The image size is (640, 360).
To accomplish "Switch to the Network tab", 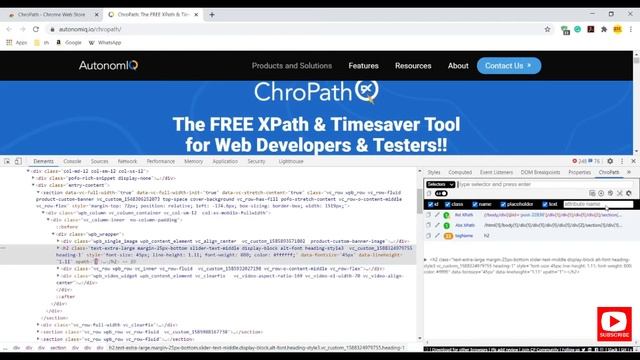I will tap(127, 161).
